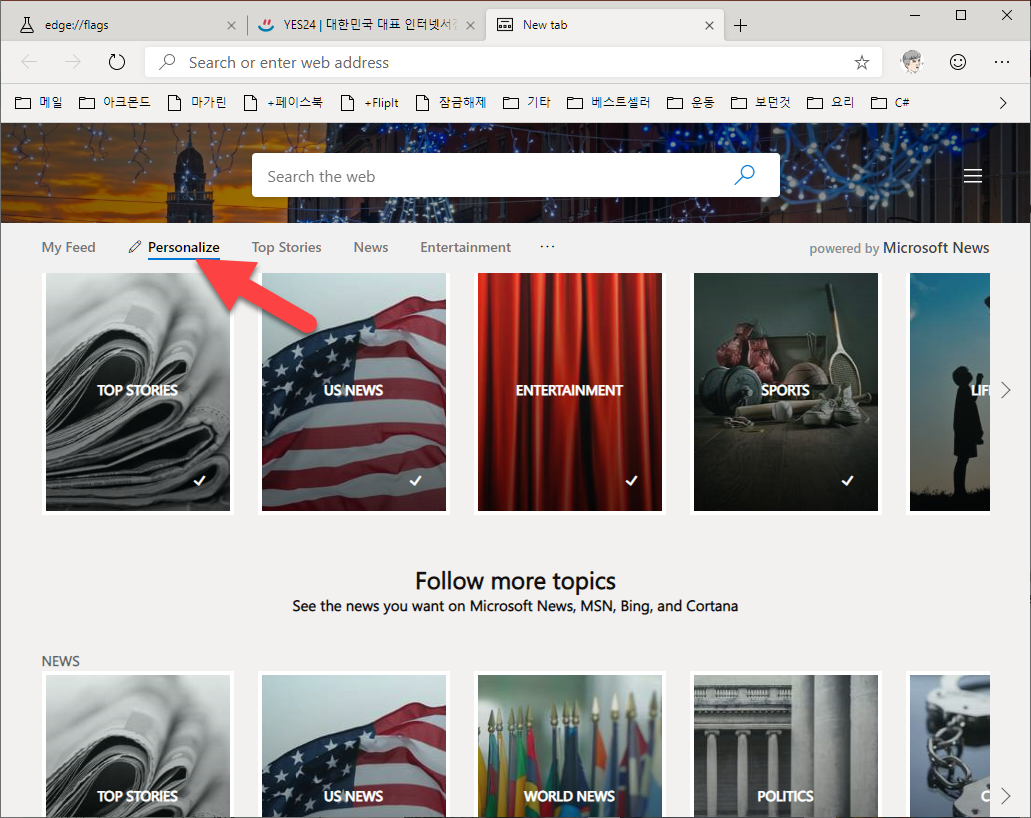The image size is (1031, 818).
Task: Open the 잠금해제 bookmark
Action: pos(451,103)
